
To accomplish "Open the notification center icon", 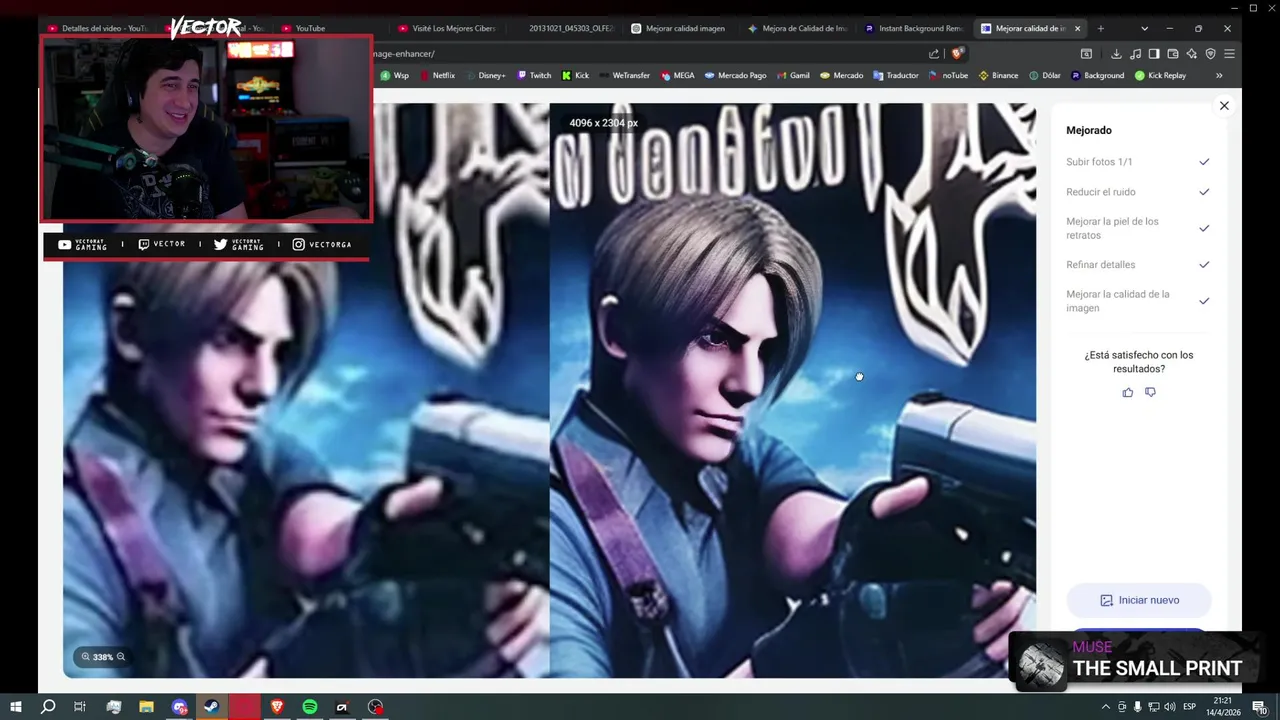I will tap(1260, 707).
